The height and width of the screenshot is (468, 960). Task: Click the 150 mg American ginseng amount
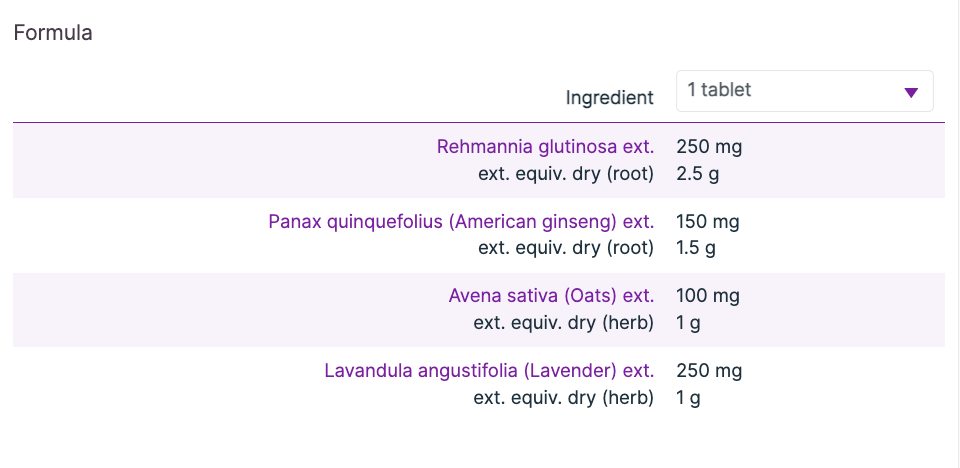708,221
